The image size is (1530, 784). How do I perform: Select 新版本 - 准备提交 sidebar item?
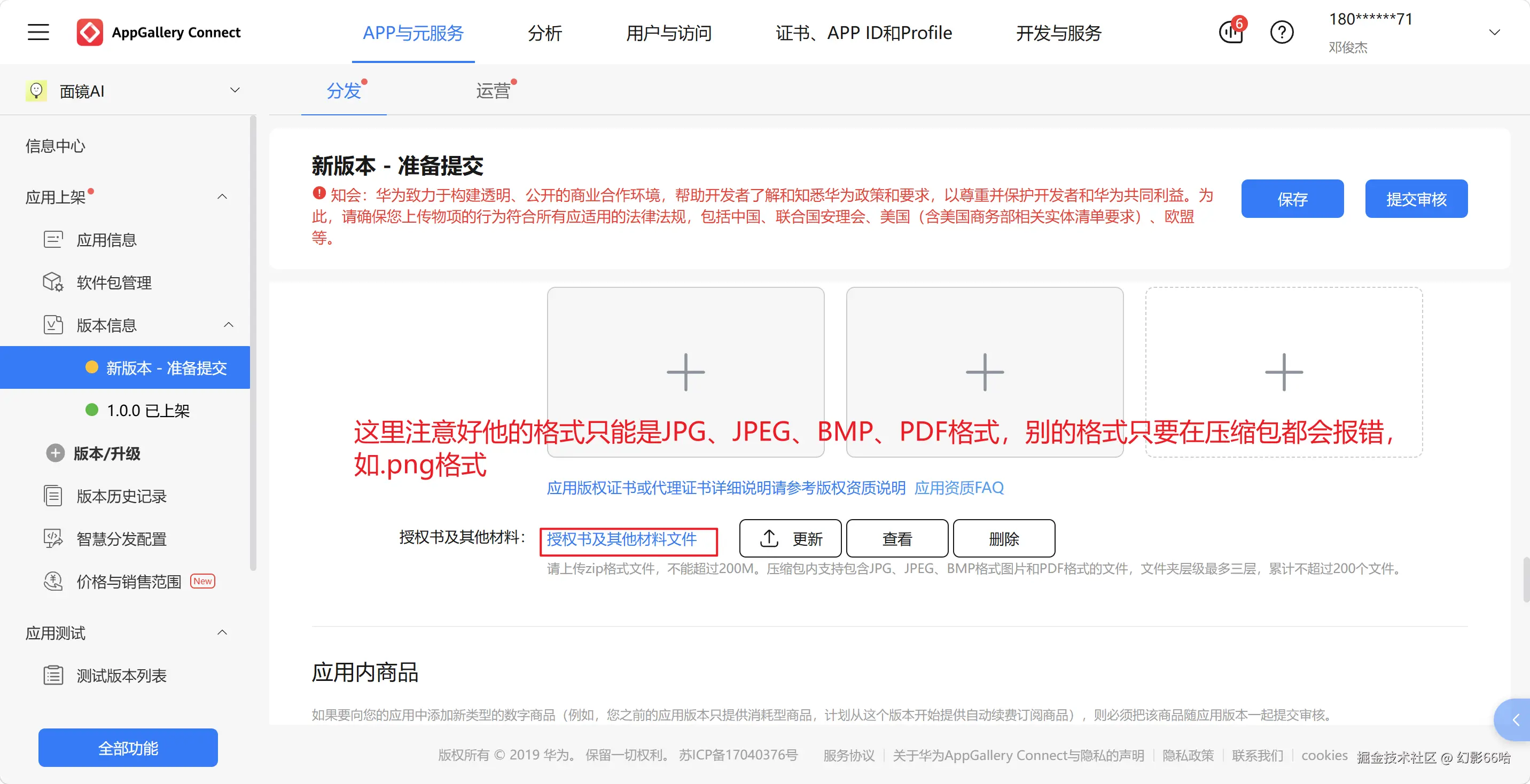coord(124,367)
